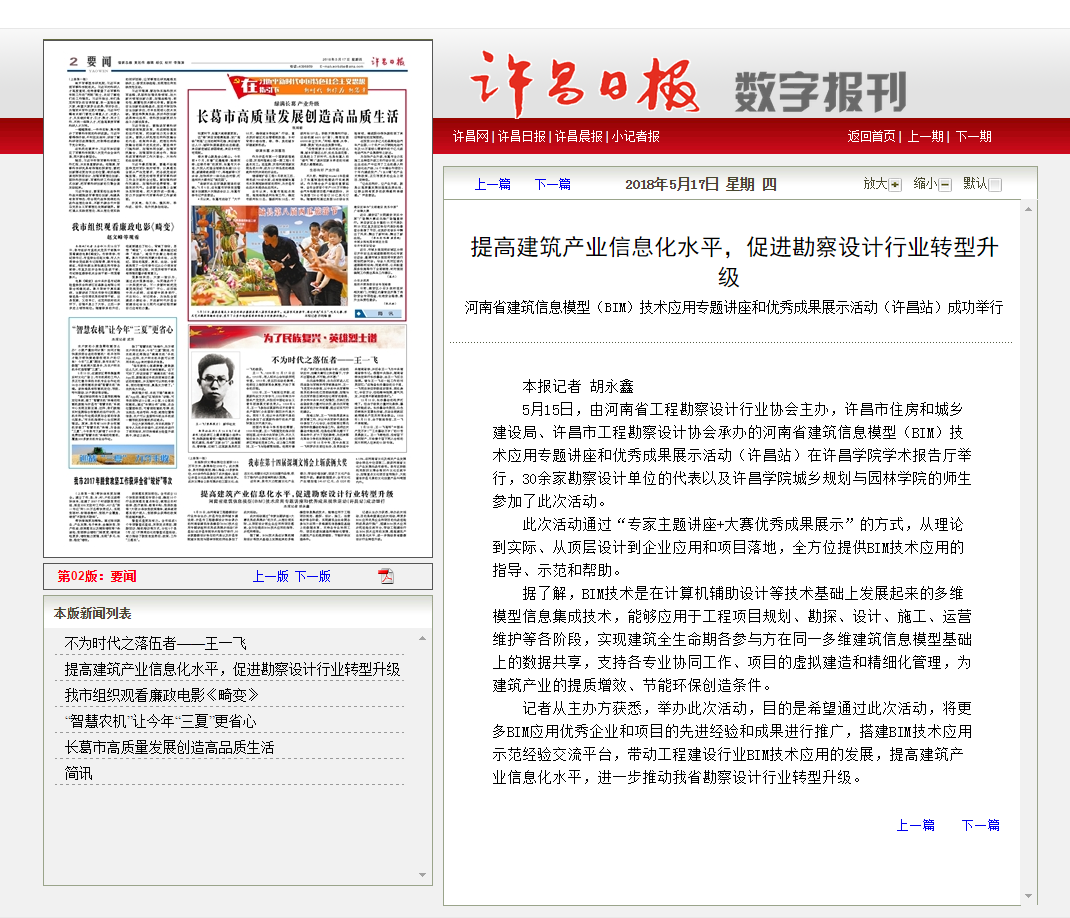Go to next page via 下一版
This screenshot has width=1070, height=918.
tap(312, 576)
